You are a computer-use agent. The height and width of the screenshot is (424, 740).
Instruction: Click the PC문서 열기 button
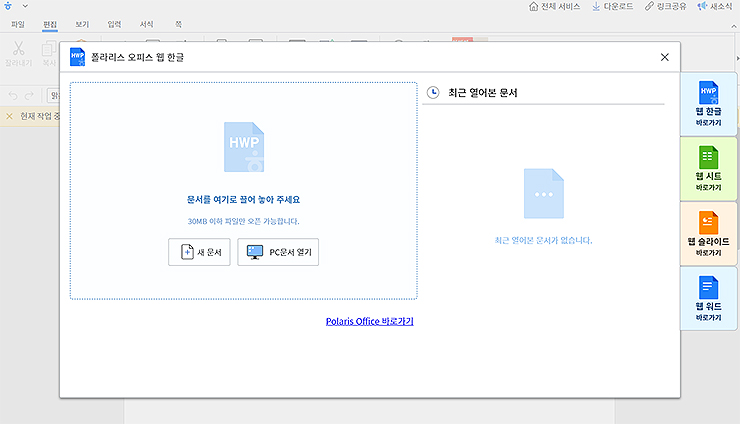(x=278, y=252)
